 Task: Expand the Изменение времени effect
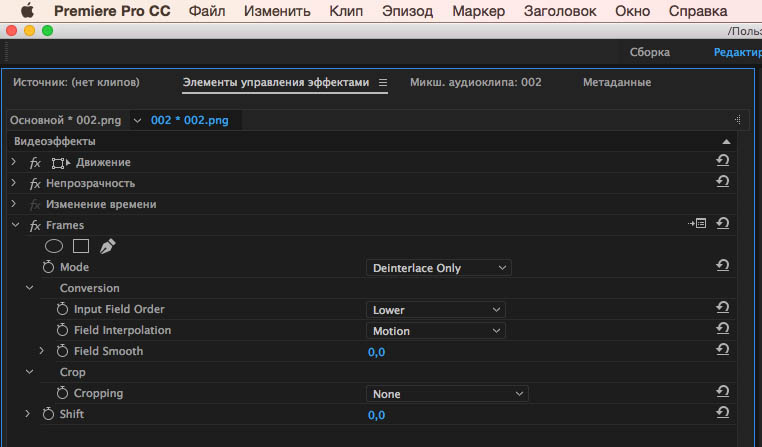(14, 204)
